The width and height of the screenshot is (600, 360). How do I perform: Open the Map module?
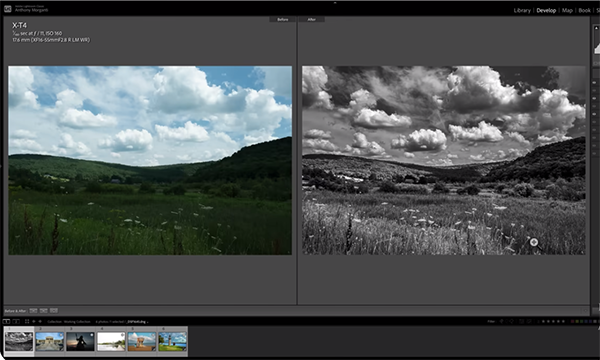567,10
